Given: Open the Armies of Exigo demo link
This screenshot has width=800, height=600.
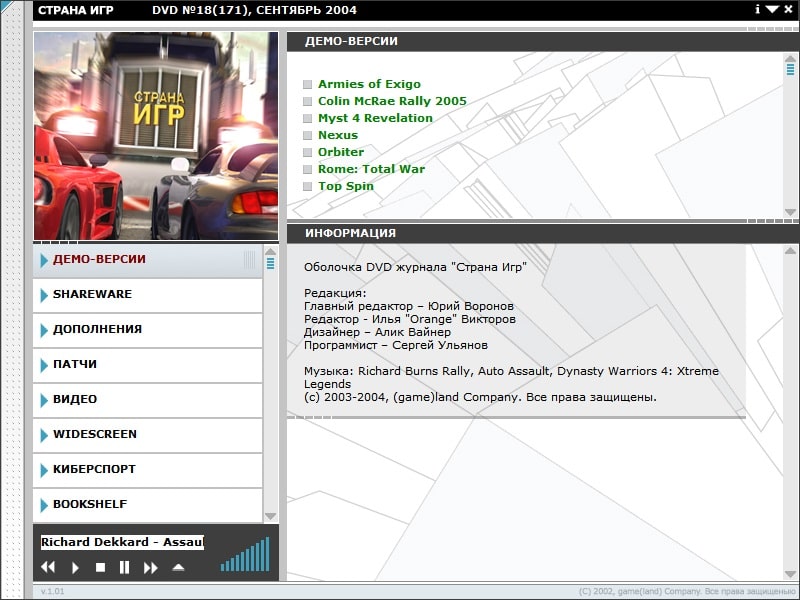Looking at the screenshot, I should (x=369, y=84).
